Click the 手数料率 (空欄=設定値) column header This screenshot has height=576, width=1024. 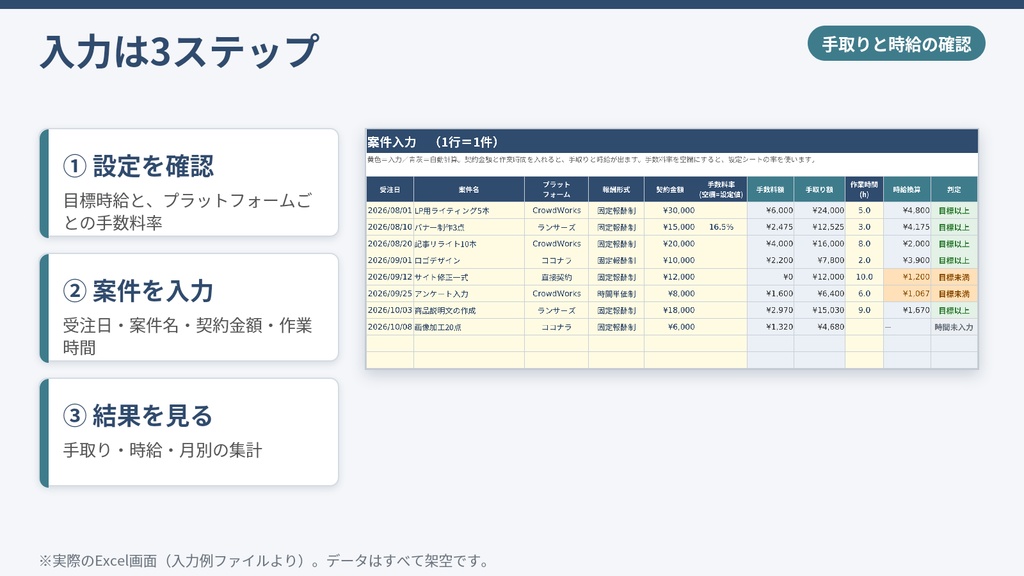pyautogui.click(x=721, y=189)
